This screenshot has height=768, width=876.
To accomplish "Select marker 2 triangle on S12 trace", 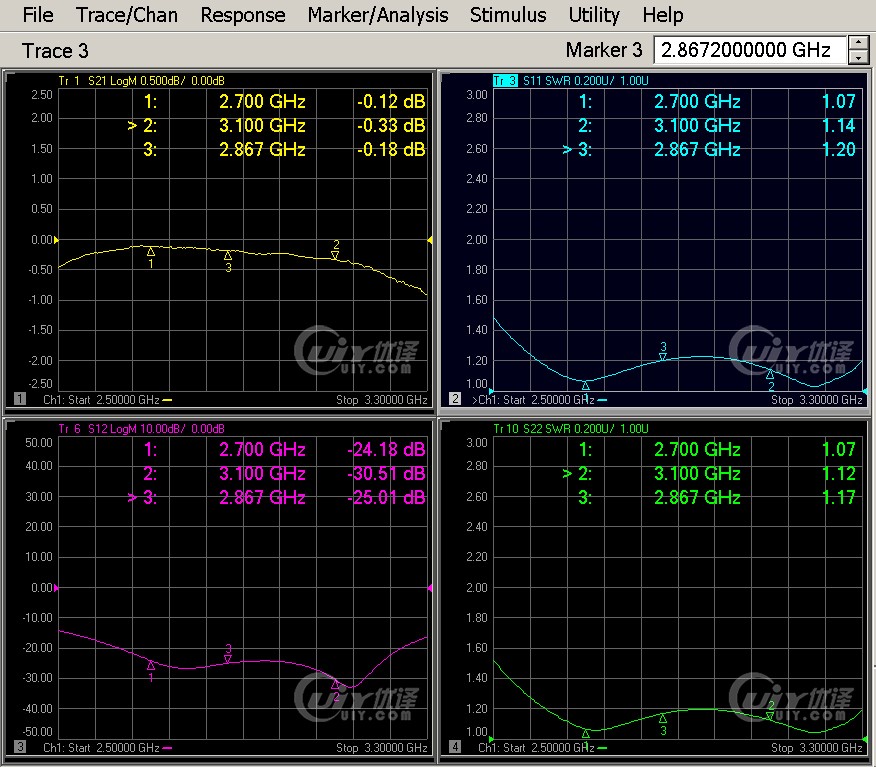I will click(335, 684).
